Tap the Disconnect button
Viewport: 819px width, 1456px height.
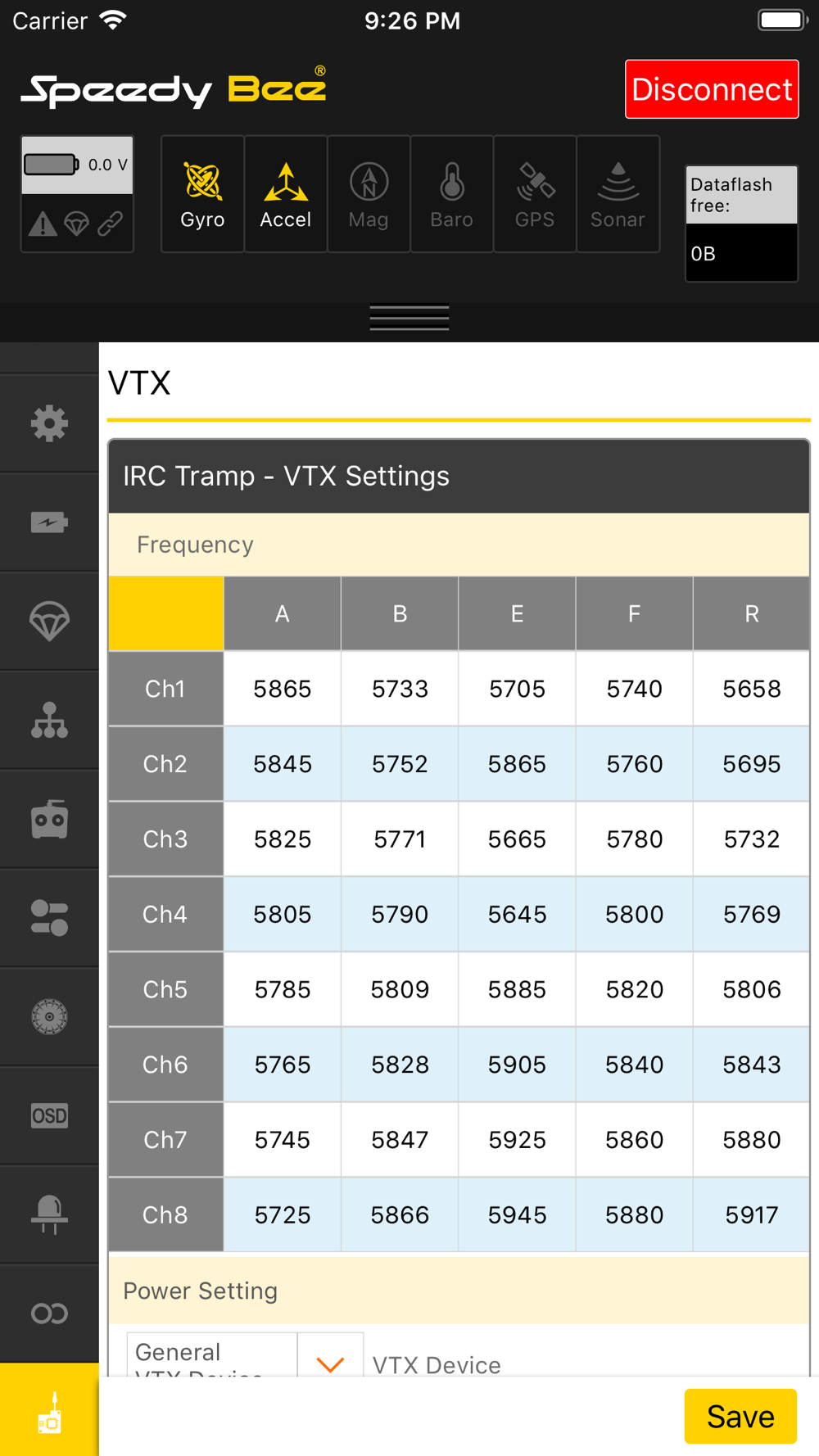pos(712,88)
